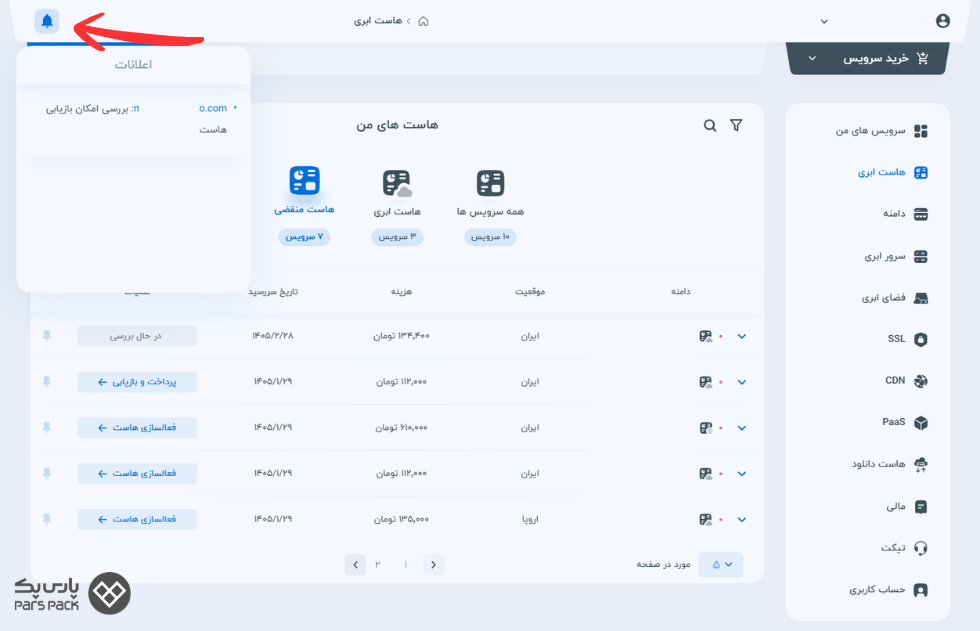Click فعالسازی هاست in اروپا row
Viewport: 980px width, 631px height.
coord(137,519)
